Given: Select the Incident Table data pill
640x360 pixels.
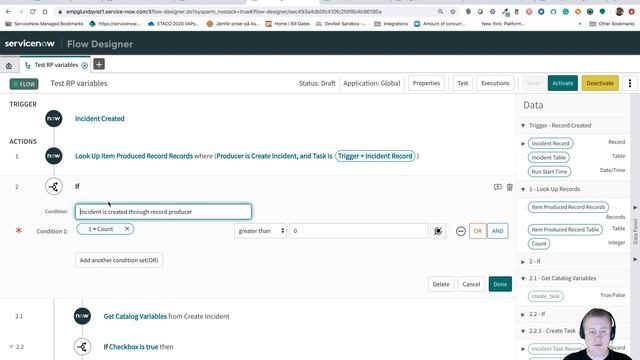Looking at the screenshot, I should tap(549, 158).
